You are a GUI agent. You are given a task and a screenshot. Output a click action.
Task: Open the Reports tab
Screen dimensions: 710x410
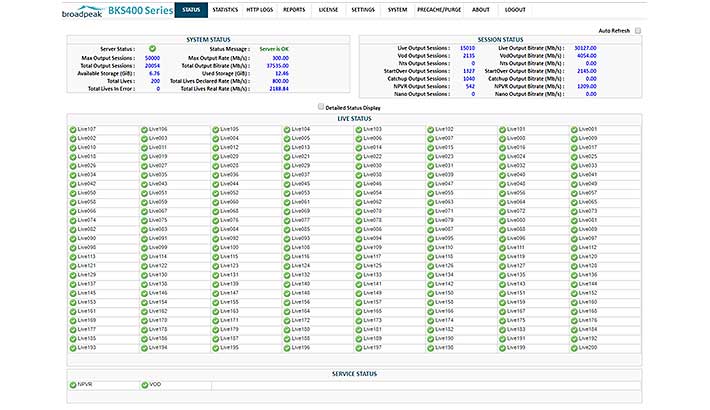point(294,9)
